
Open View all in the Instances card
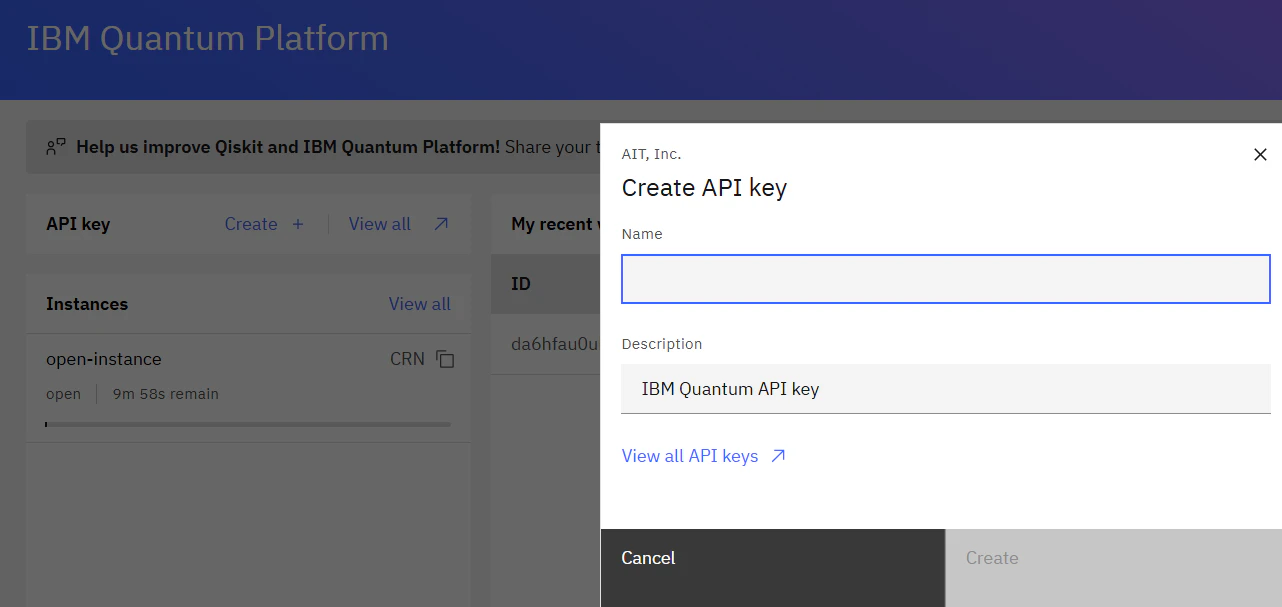[x=420, y=304]
